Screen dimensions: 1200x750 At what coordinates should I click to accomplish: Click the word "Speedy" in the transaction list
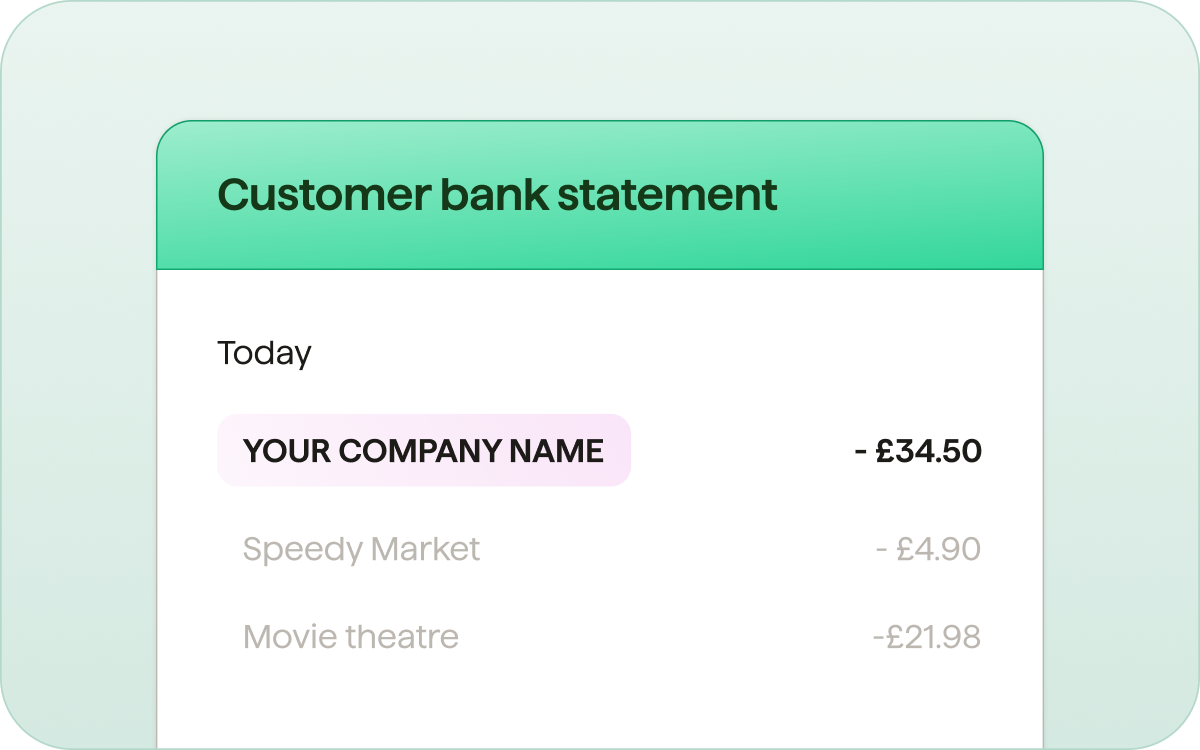tap(302, 549)
